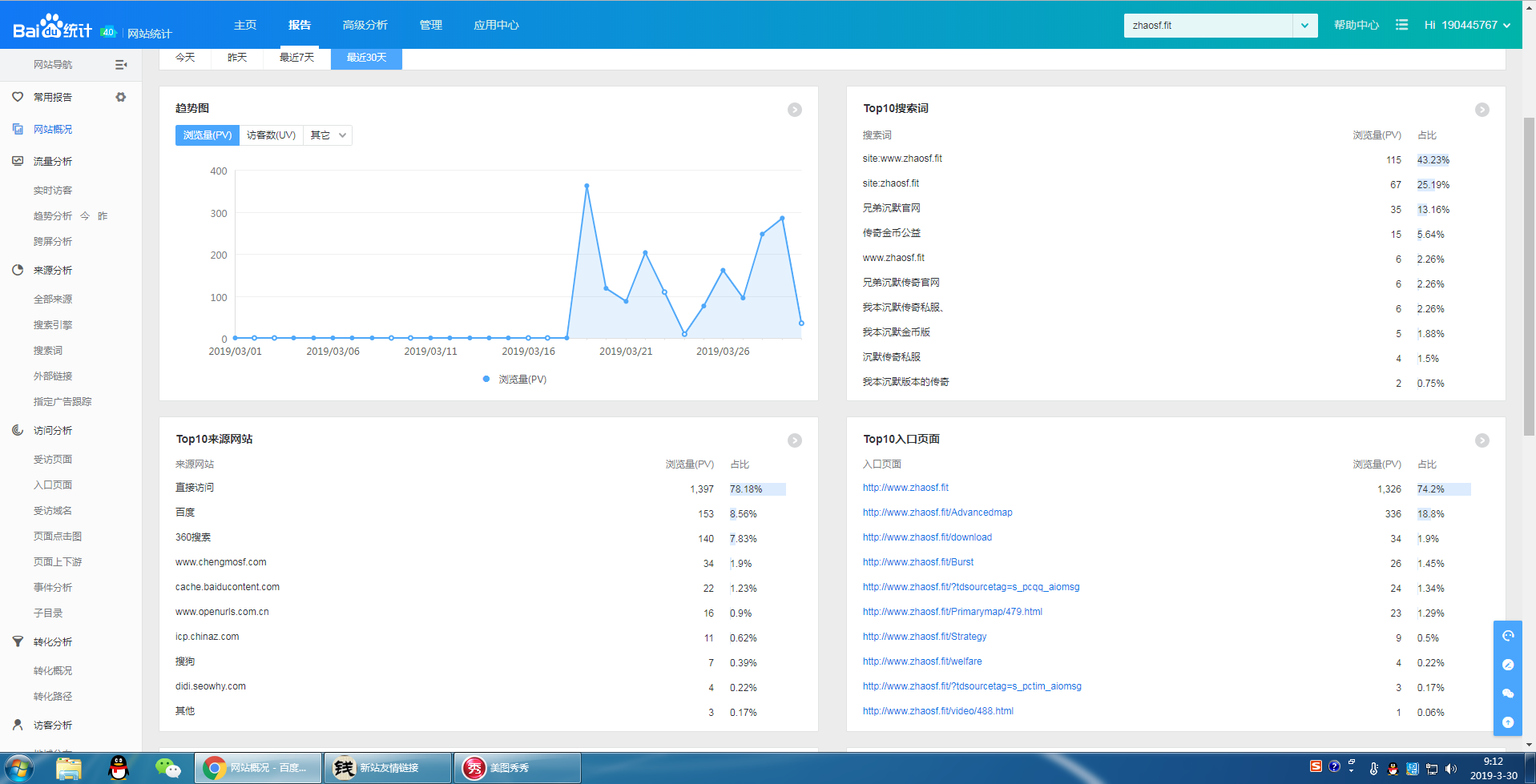The image size is (1536, 784).
Task: Expand the Hi 190445767 account menu
Action: click(1467, 25)
